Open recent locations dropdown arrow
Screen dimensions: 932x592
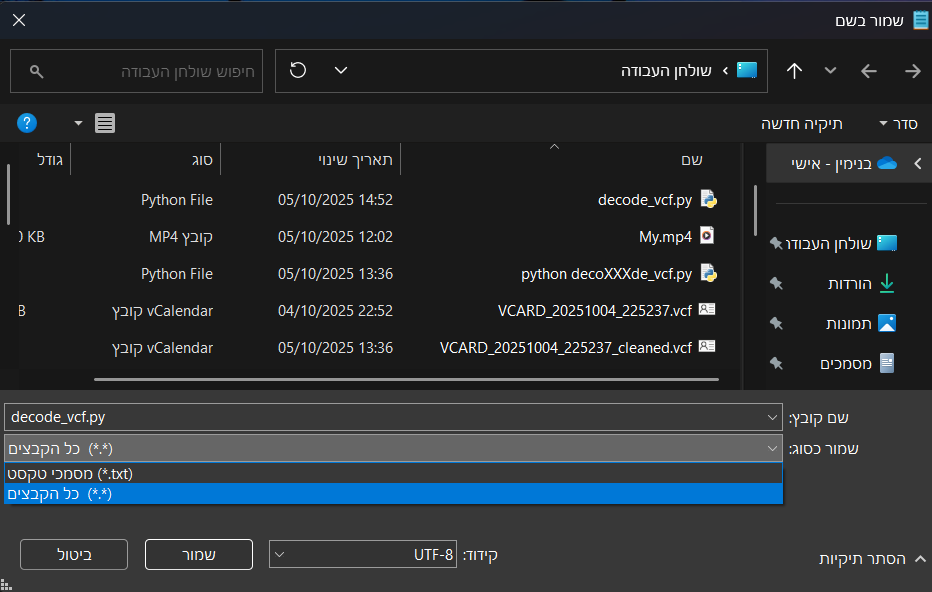830,71
